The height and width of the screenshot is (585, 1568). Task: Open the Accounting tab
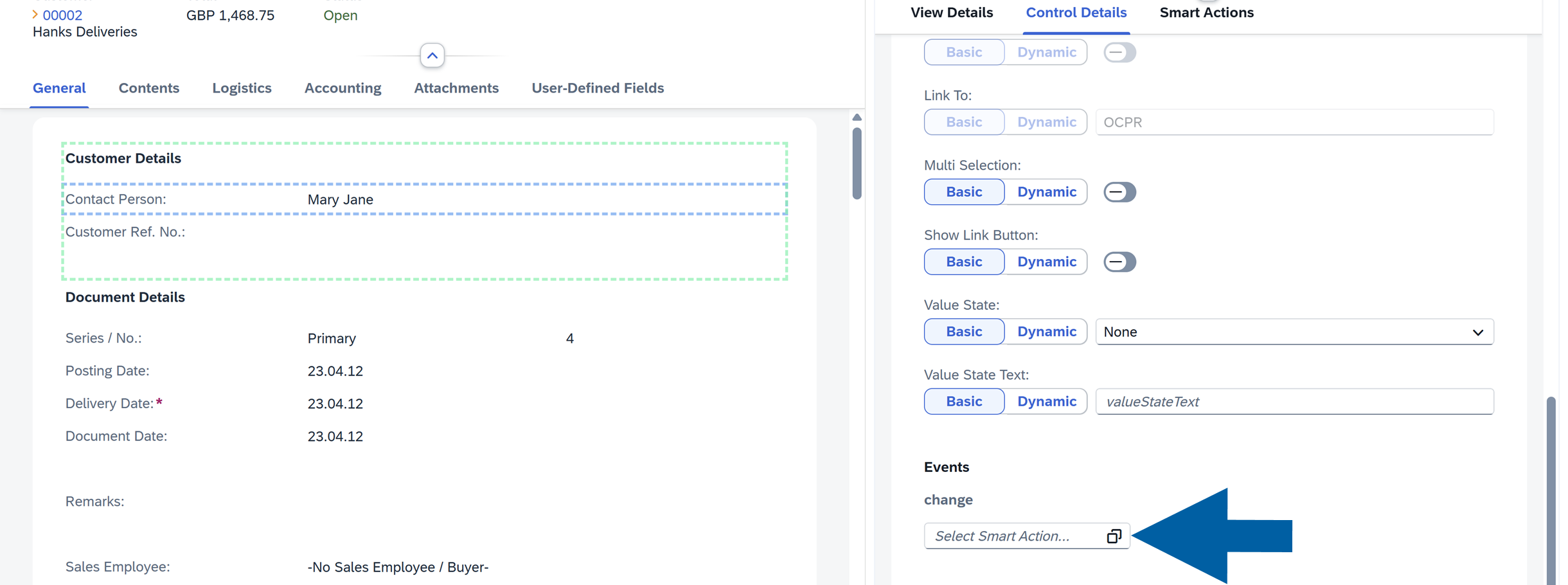point(343,88)
